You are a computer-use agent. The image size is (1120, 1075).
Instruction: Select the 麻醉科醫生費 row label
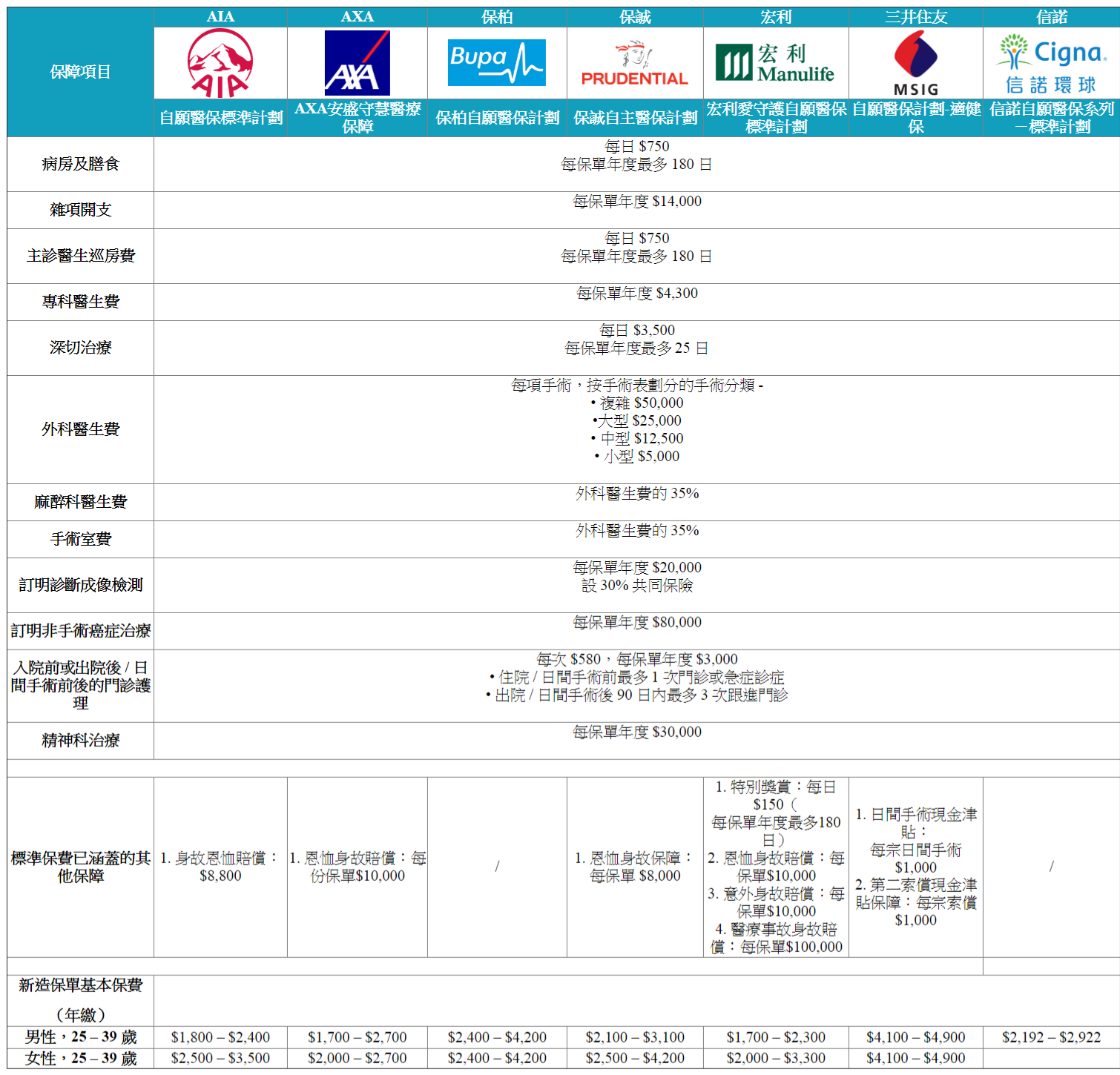click(x=80, y=502)
